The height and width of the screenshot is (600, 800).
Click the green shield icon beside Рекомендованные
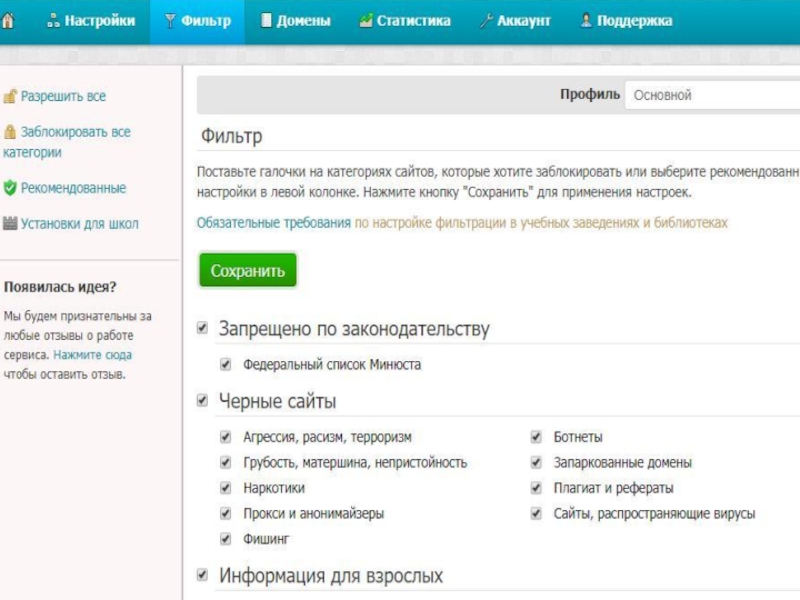click(10, 188)
